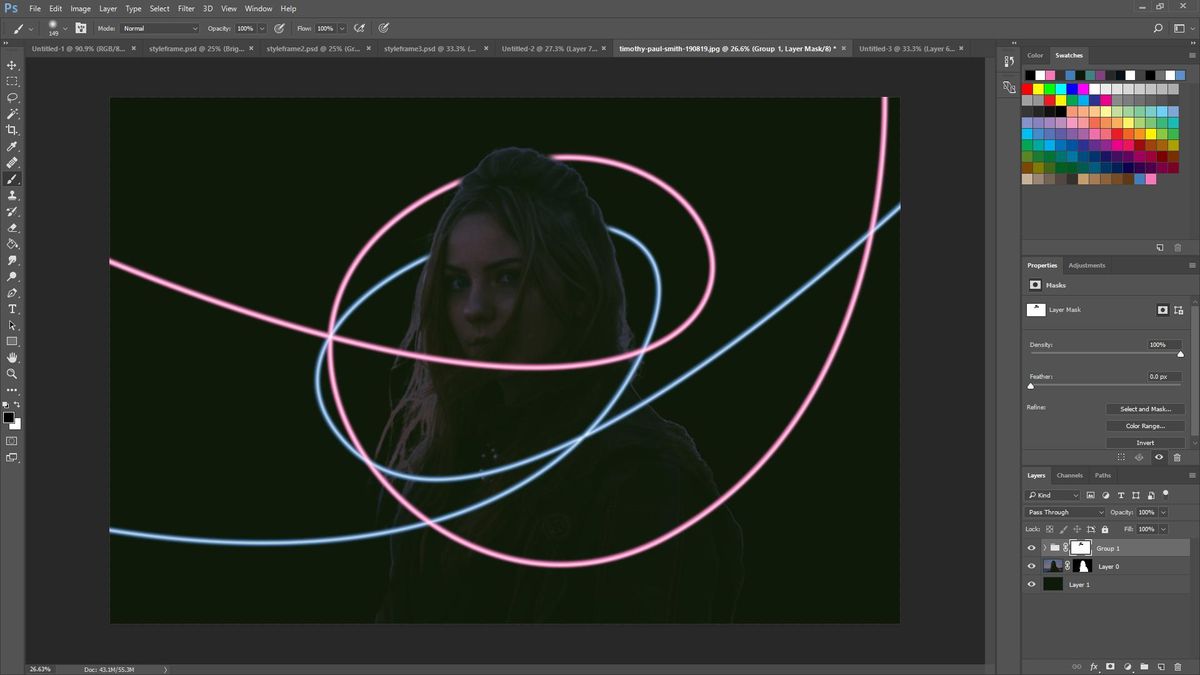The height and width of the screenshot is (675, 1200).
Task: Open the Filter menu
Action: [x=186, y=8]
